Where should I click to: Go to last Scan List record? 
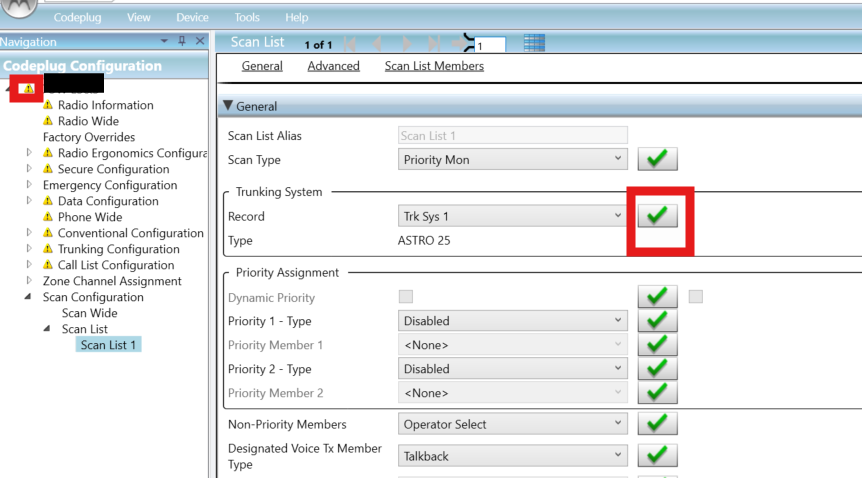[x=434, y=43]
